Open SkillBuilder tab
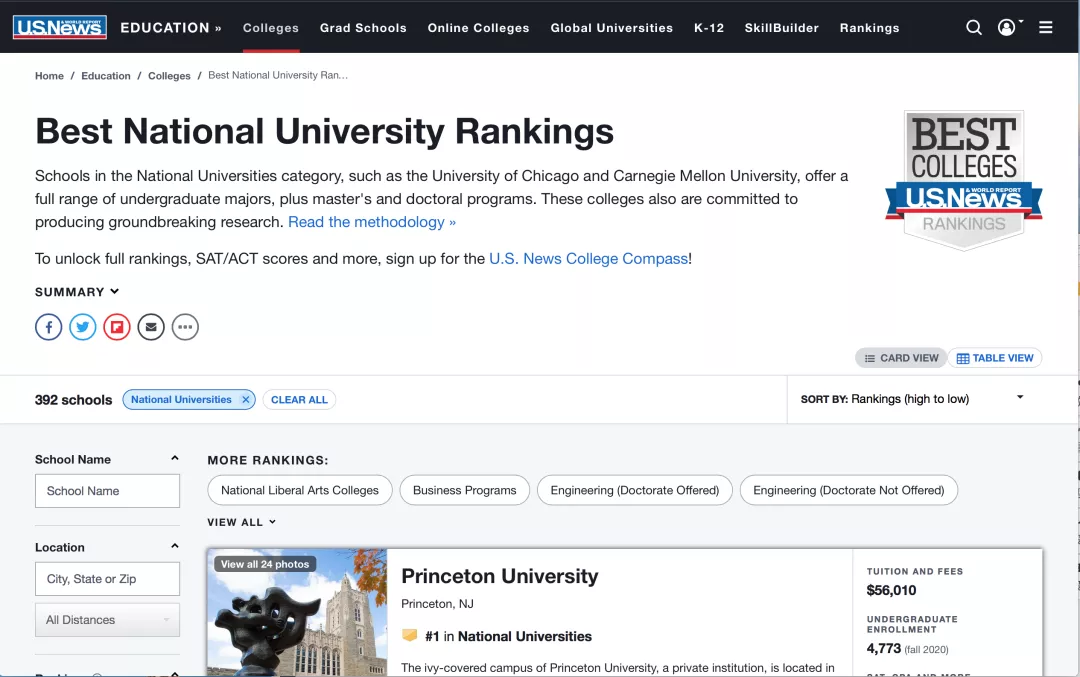The width and height of the screenshot is (1080, 677). click(782, 28)
